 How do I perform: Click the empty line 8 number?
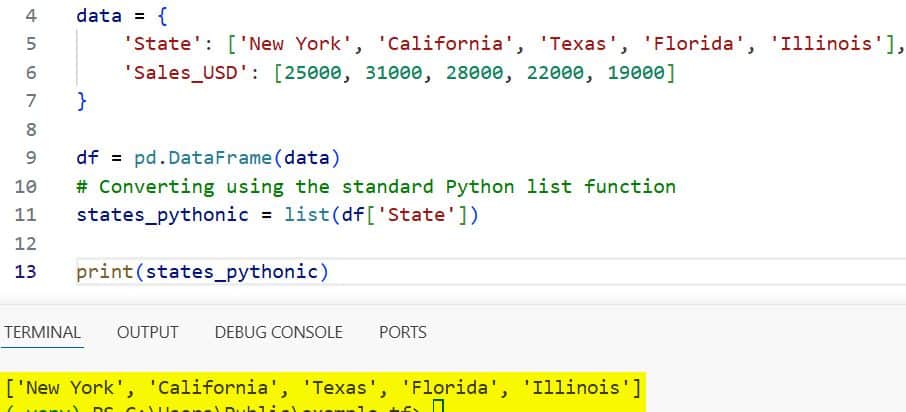[31, 129]
